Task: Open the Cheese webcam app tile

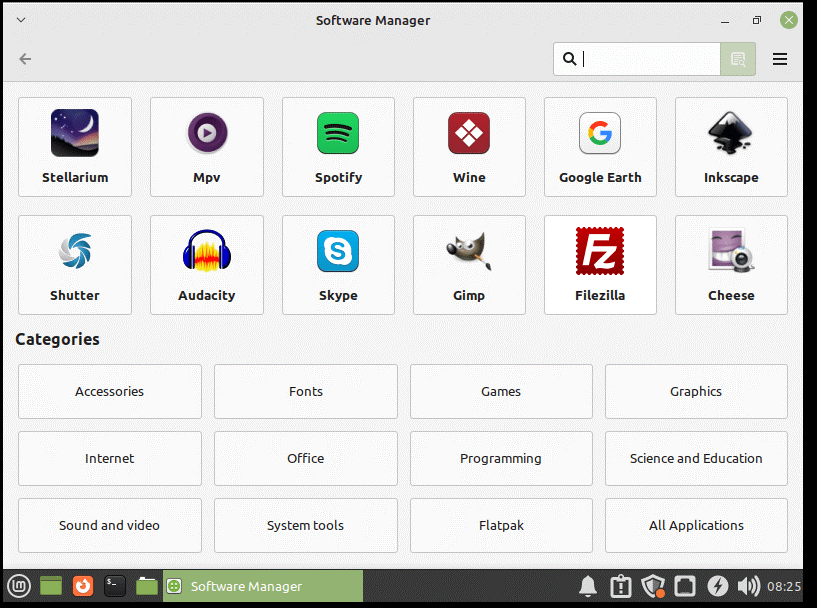Action: [x=731, y=265]
